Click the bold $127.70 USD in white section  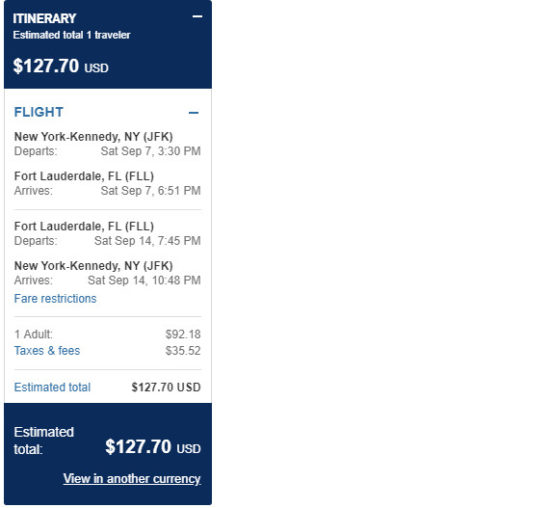click(166, 387)
